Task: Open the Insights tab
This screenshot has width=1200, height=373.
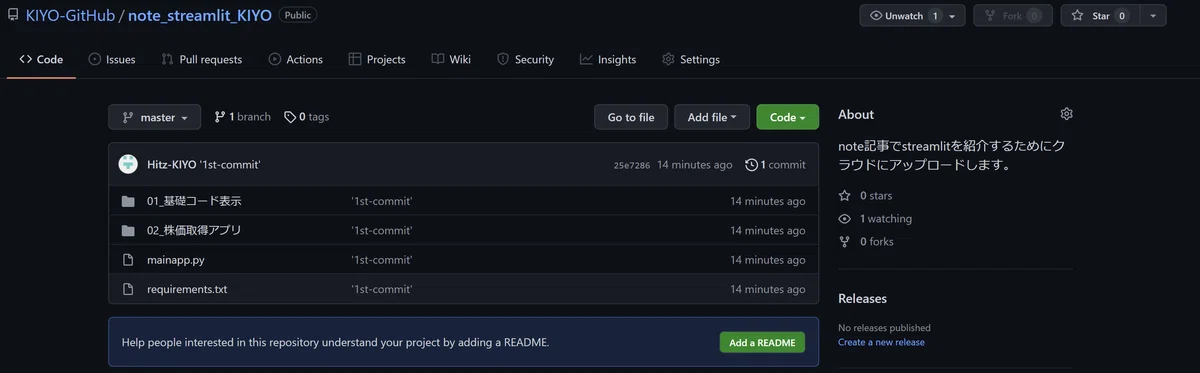Action: coord(608,59)
